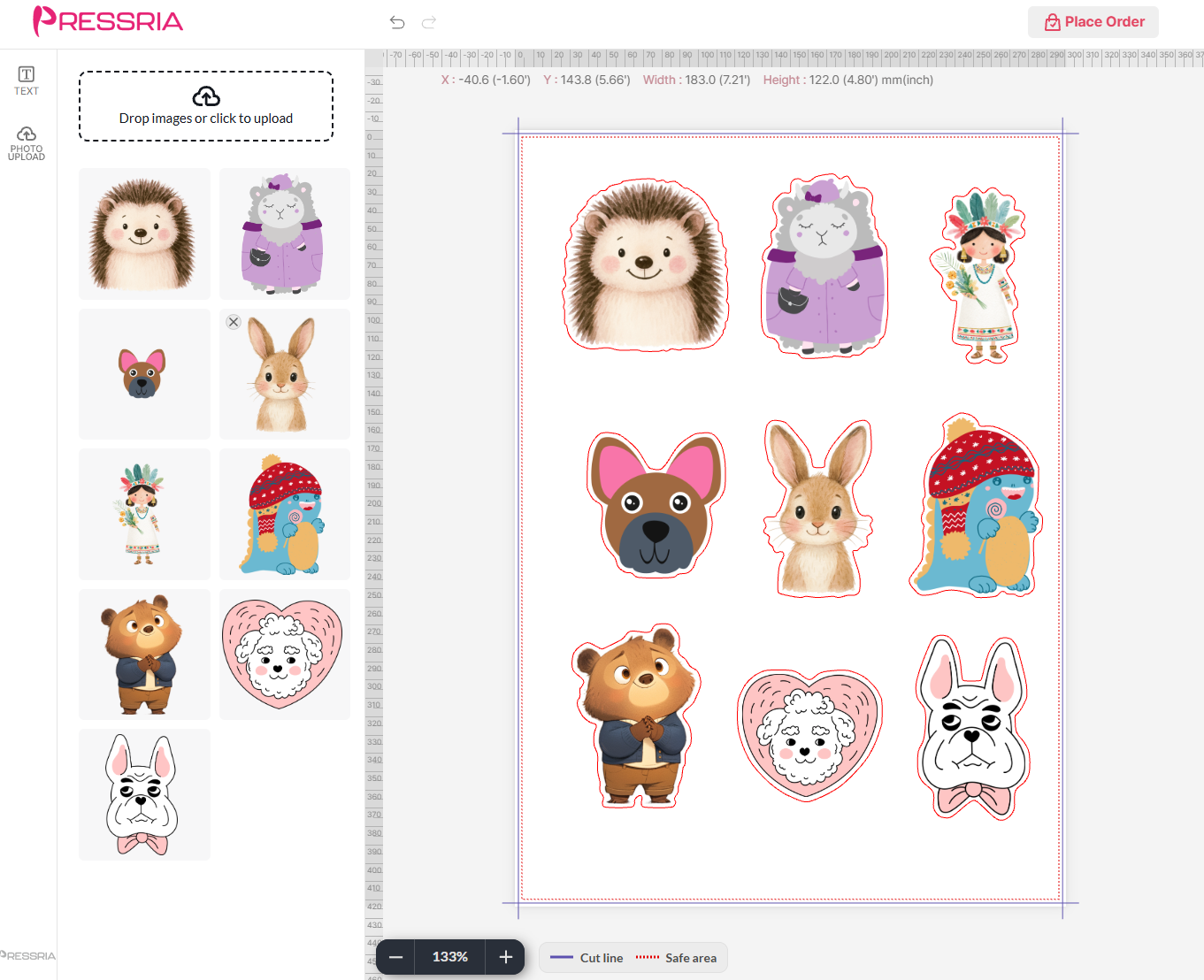1204x980 pixels.
Task: Select the flower-crown girl sticker on canvas
Action: click(979, 275)
